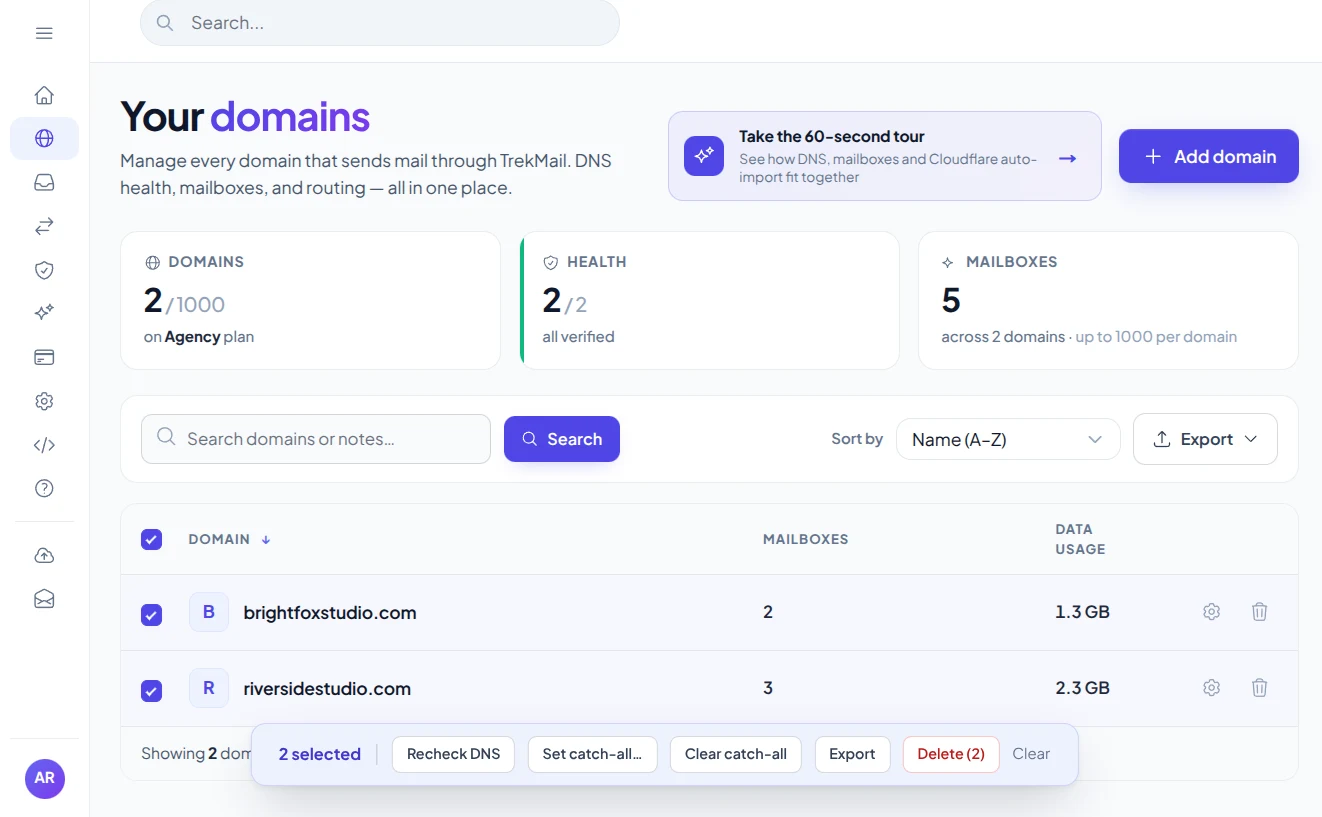The width and height of the screenshot is (1322, 817).
Task: Click the Add domain button
Action: [1209, 156]
